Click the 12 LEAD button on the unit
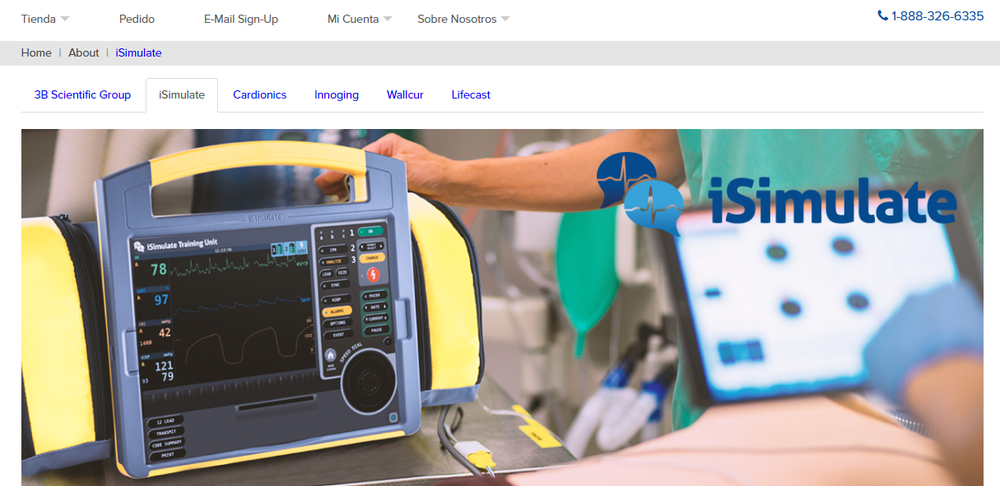 pos(166,420)
